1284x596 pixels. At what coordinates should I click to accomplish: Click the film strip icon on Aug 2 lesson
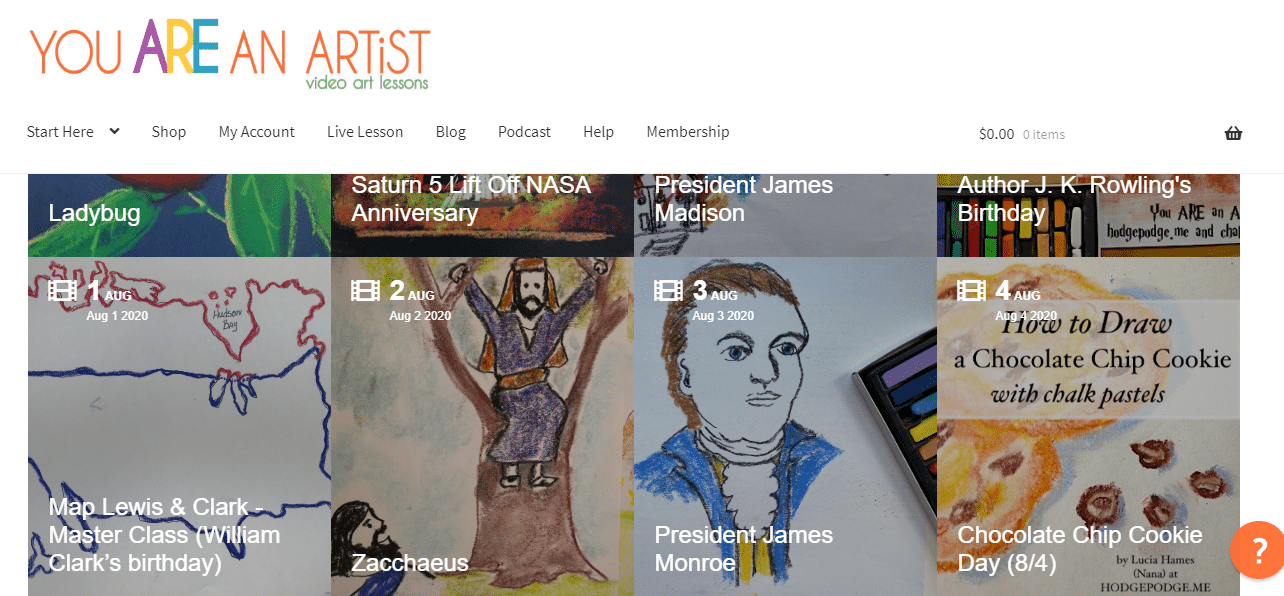pyautogui.click(x=365, y=291)
